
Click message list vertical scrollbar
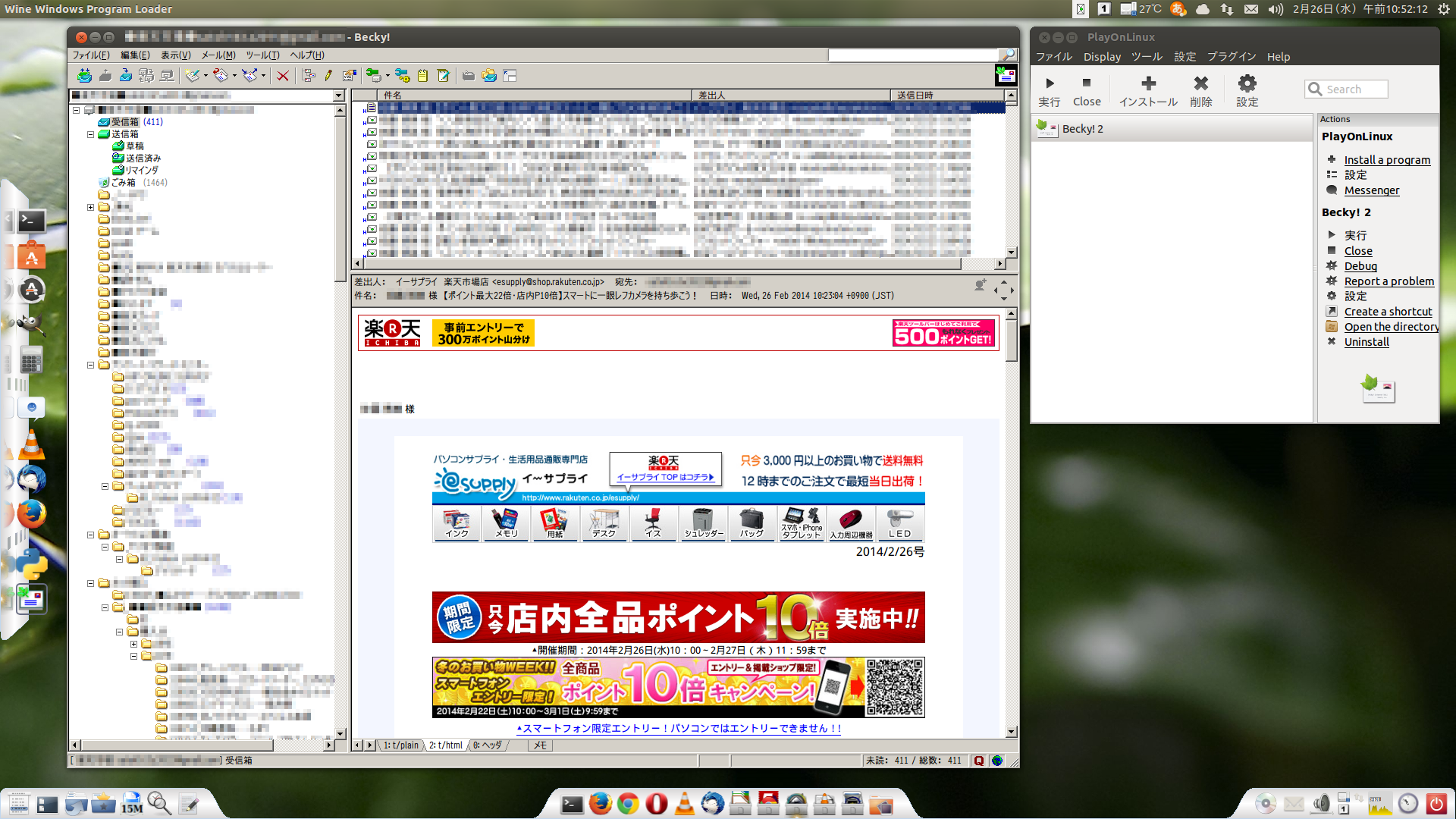1011,174
